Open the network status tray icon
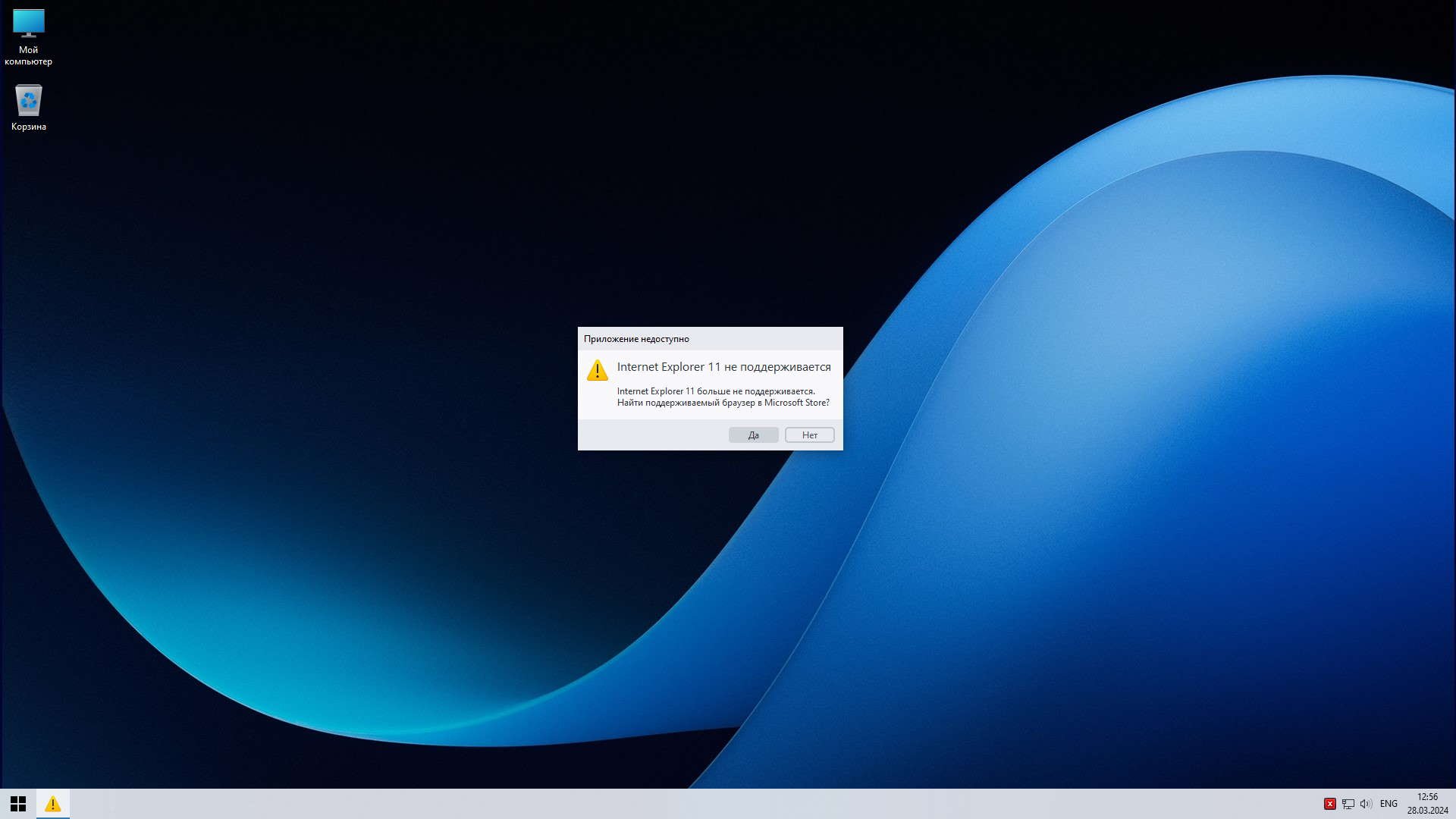The width and height of the screenshot is (1456, 819). (1348, 804)
